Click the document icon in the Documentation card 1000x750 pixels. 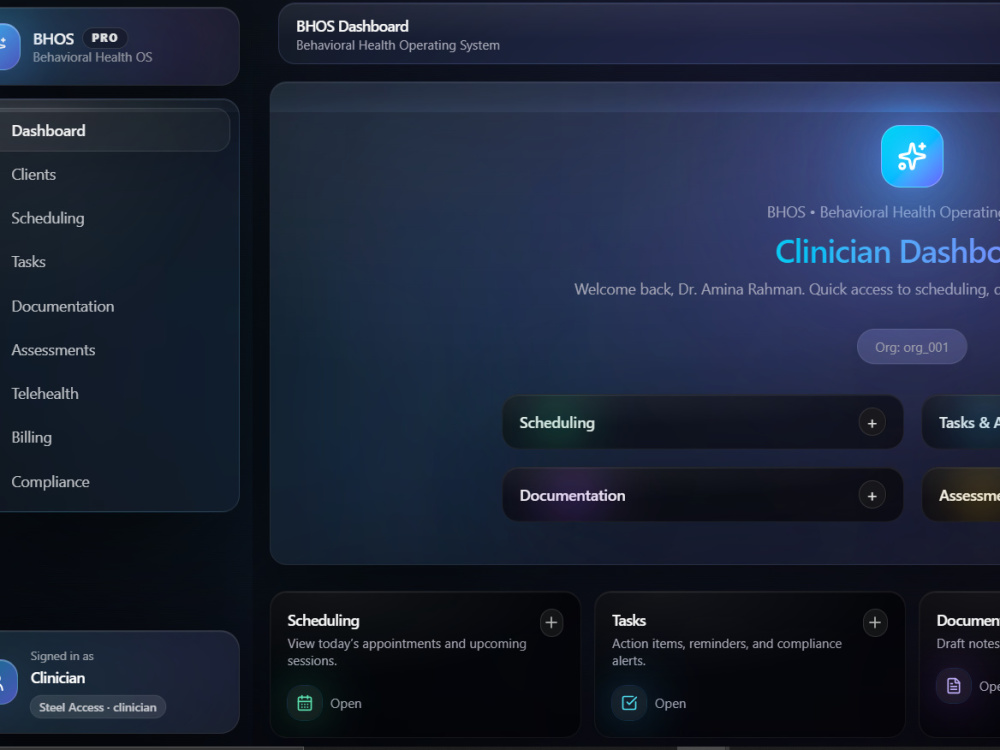coord(953,686)
